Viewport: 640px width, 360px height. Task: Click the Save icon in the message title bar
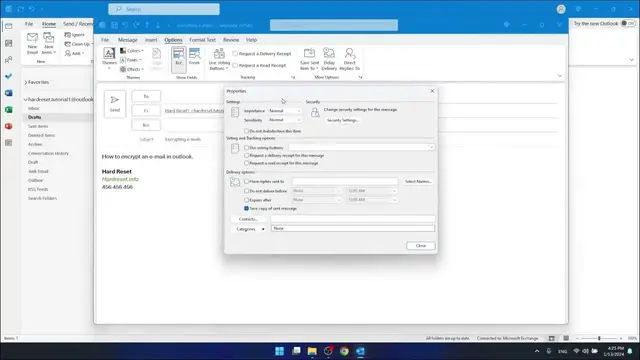coord(114,25)
